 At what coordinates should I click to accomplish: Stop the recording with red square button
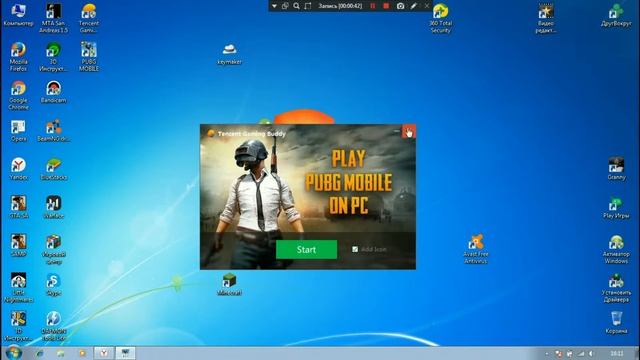(386, 6)
